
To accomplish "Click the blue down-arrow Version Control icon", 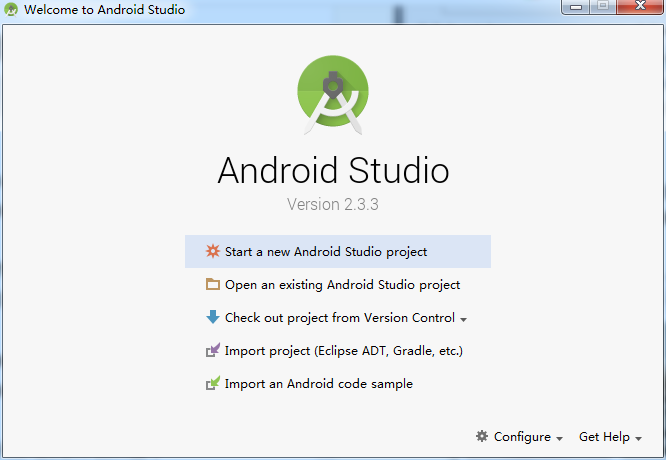I will point(213,317).
